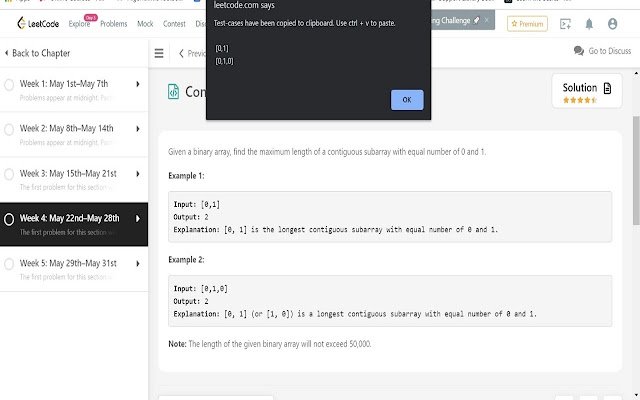
Task: Open the Explore menu item
Action: 79,24
